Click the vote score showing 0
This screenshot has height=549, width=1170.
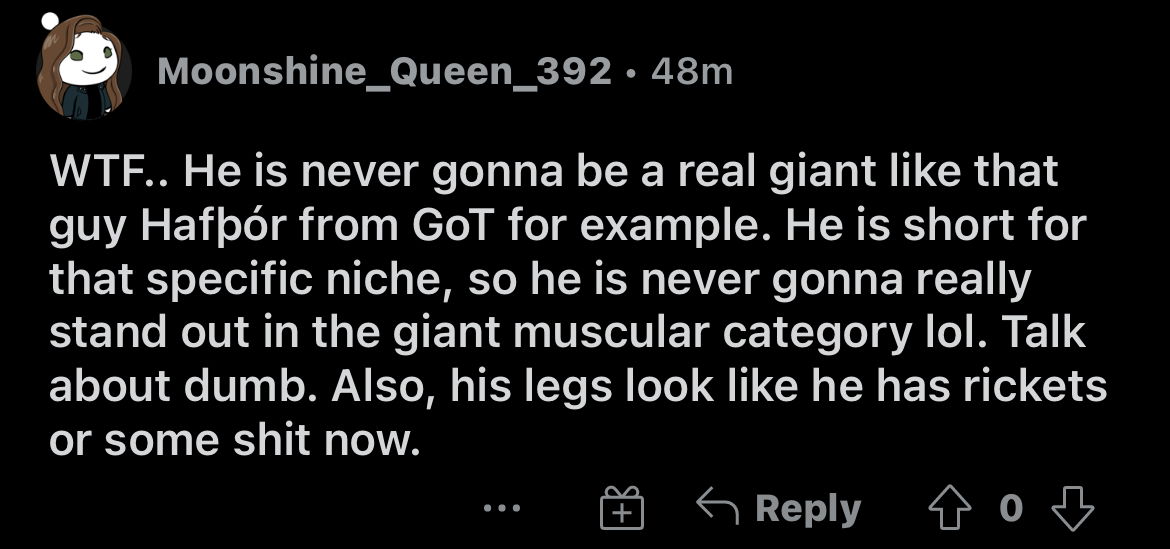(1010, 508)
